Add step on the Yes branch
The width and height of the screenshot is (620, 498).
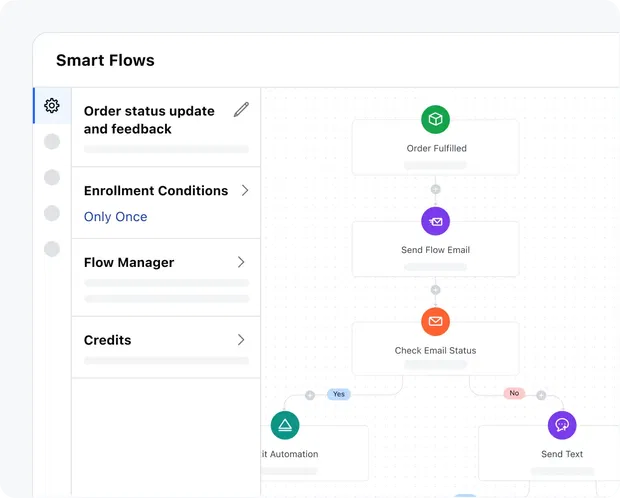point(310,395)
